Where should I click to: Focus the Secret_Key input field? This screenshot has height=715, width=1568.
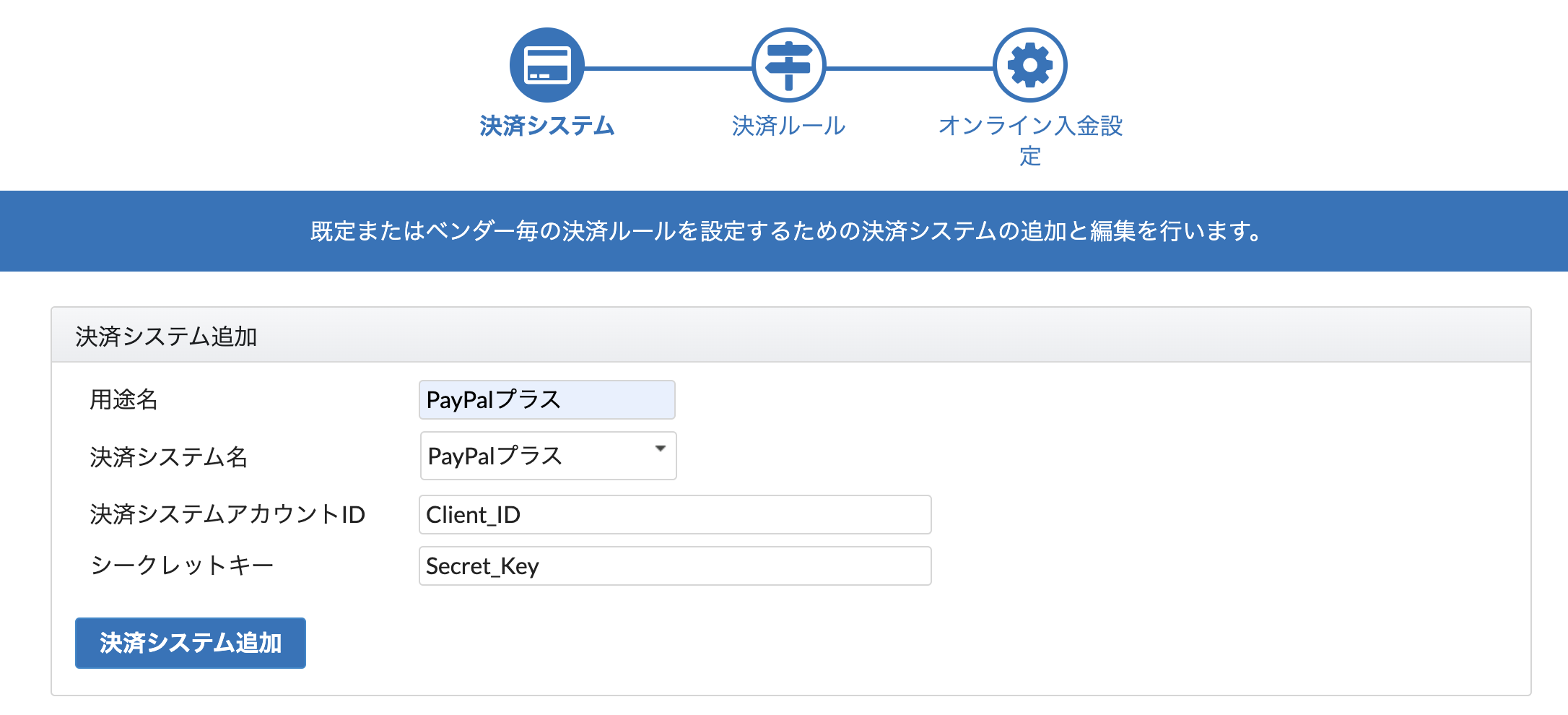tap(674, 566)
